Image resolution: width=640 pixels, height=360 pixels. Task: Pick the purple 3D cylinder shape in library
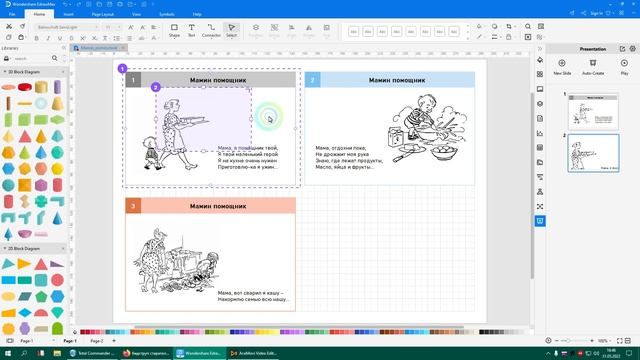[57, 87]
